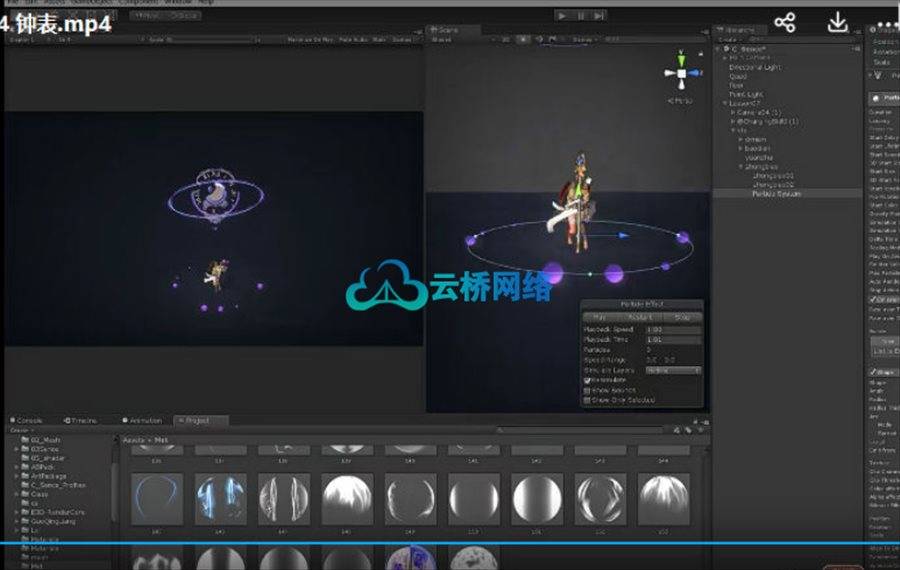Toggle the Resimulate checkbox in Particle Effect
Image resolution: width=900 pixels, height=570 pixels.
pyautogui.click(x=587, y=380)
